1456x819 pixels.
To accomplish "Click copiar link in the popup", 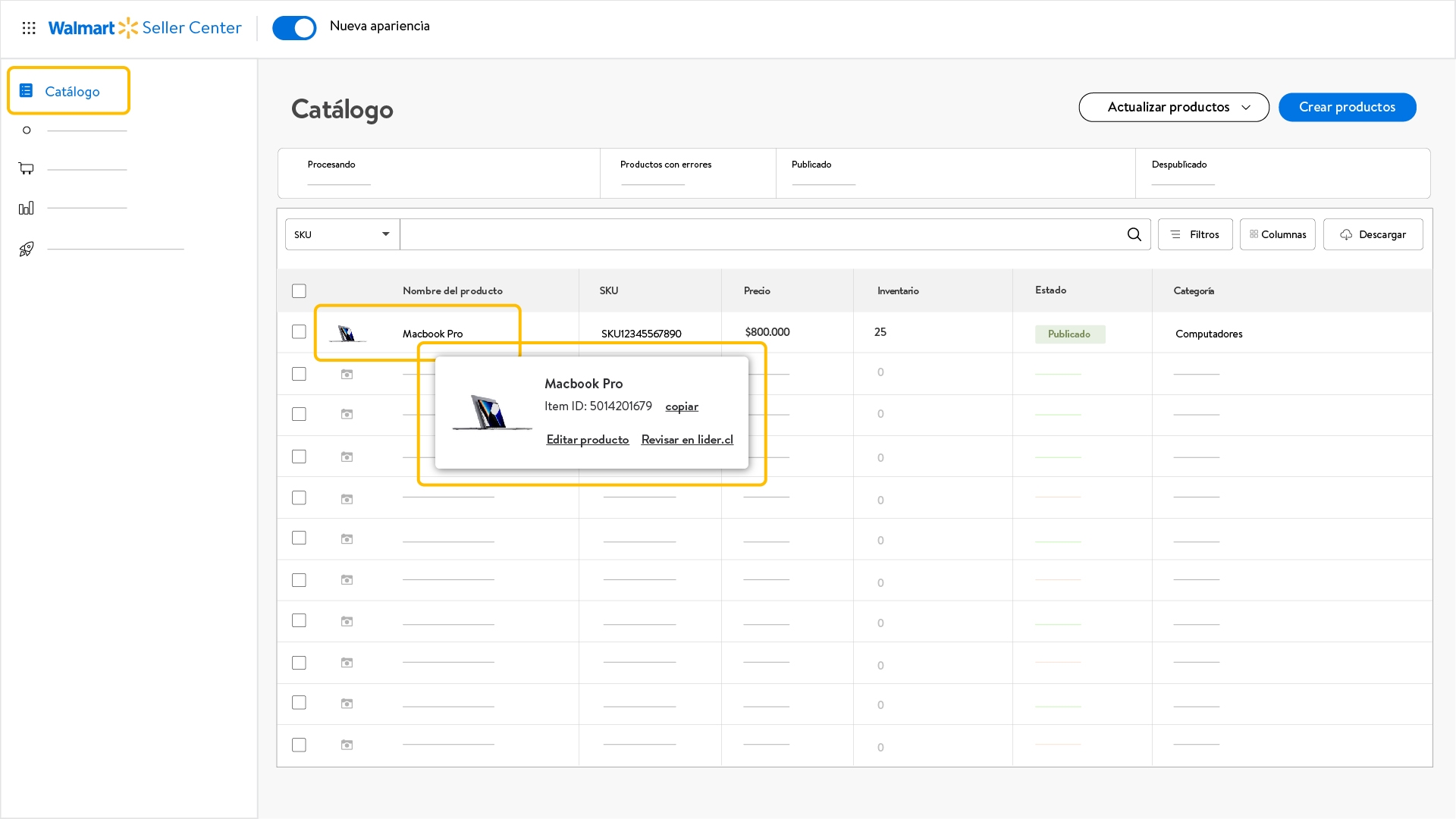I will point(682,406).
